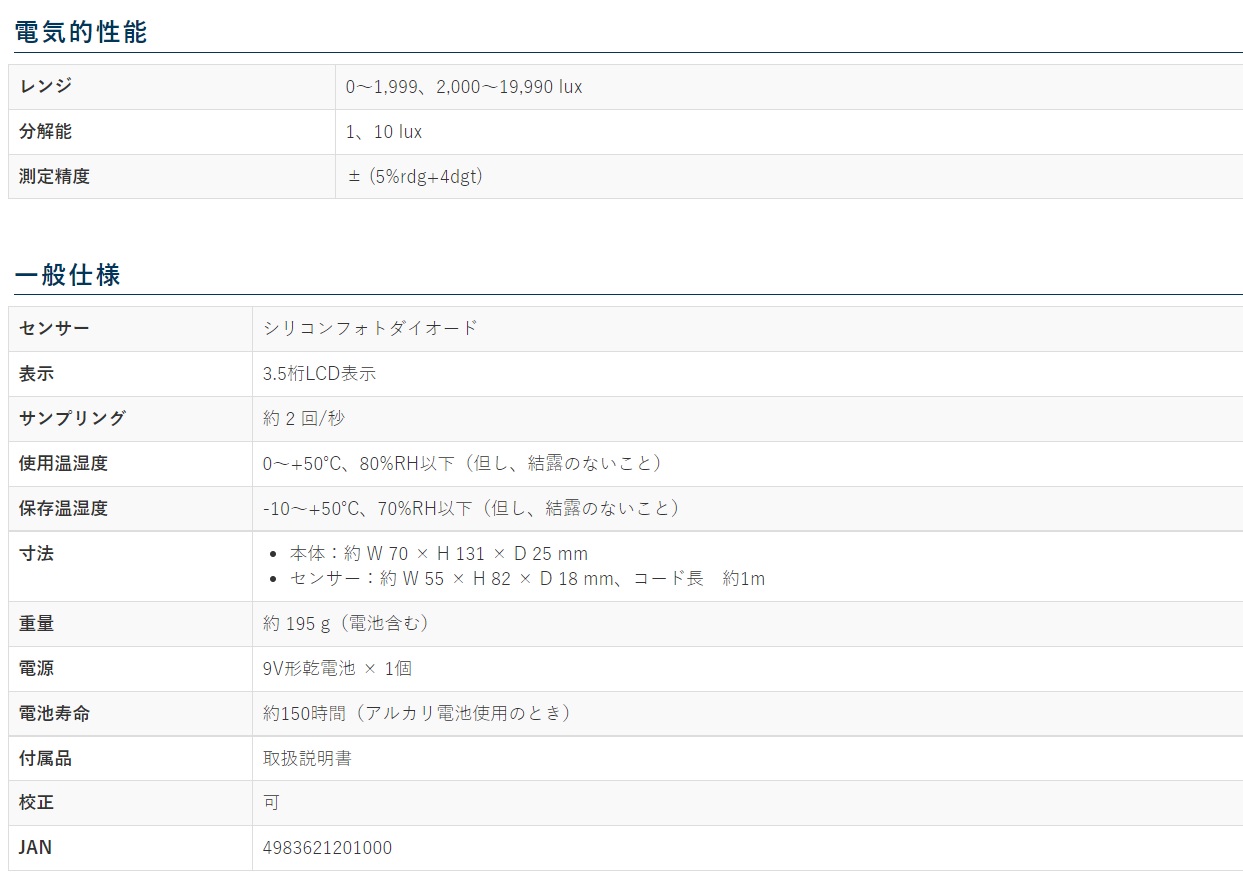1243x881 pixels.
Task: Click the range value 0～1,999、2,000～19,990 lux
Action: coord(464,87)
